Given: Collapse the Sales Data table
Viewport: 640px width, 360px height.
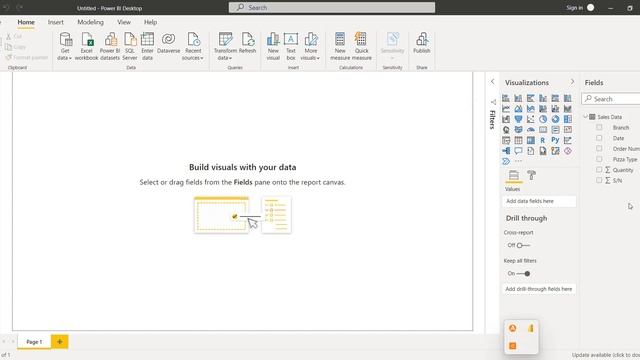Looking at the screenshot, I should tap(585, 117).
